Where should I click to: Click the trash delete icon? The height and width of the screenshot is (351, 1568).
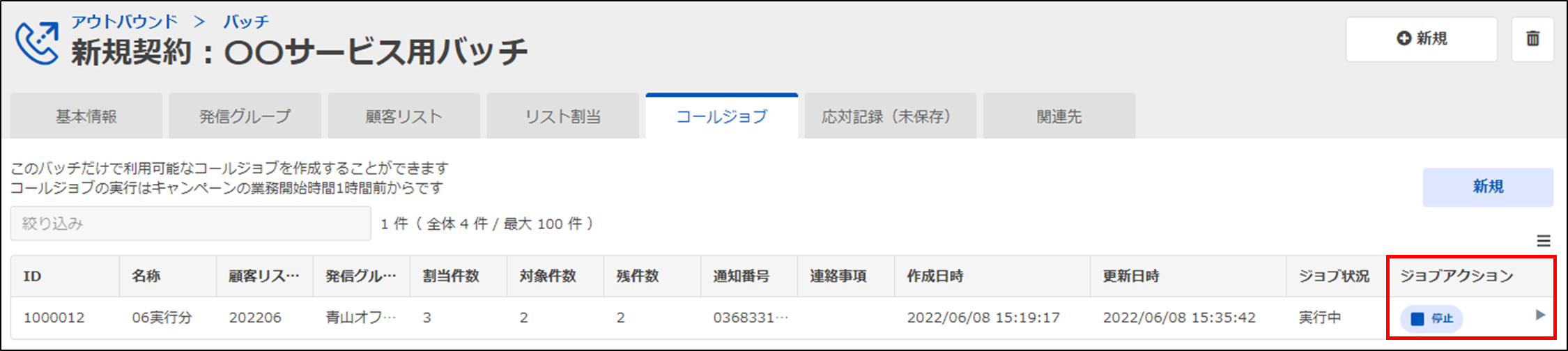(x=1532, y=39)
